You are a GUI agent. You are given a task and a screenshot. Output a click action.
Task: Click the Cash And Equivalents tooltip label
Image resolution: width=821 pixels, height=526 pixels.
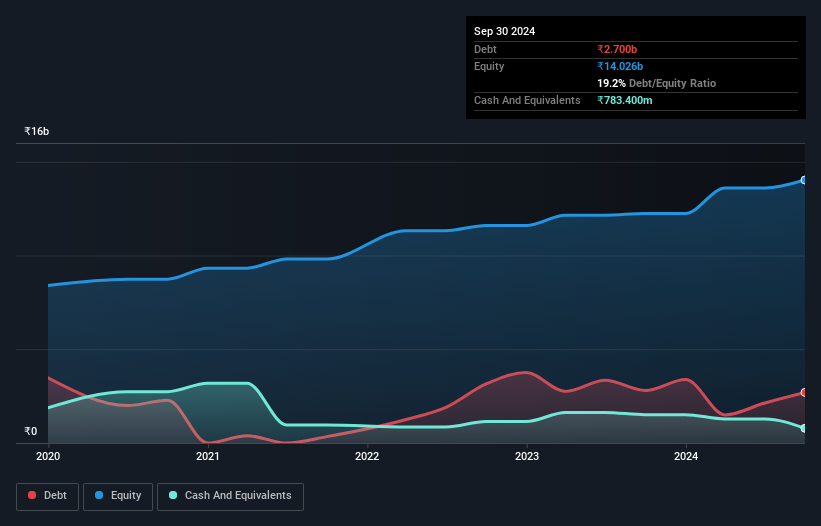(x=527, y=100)
